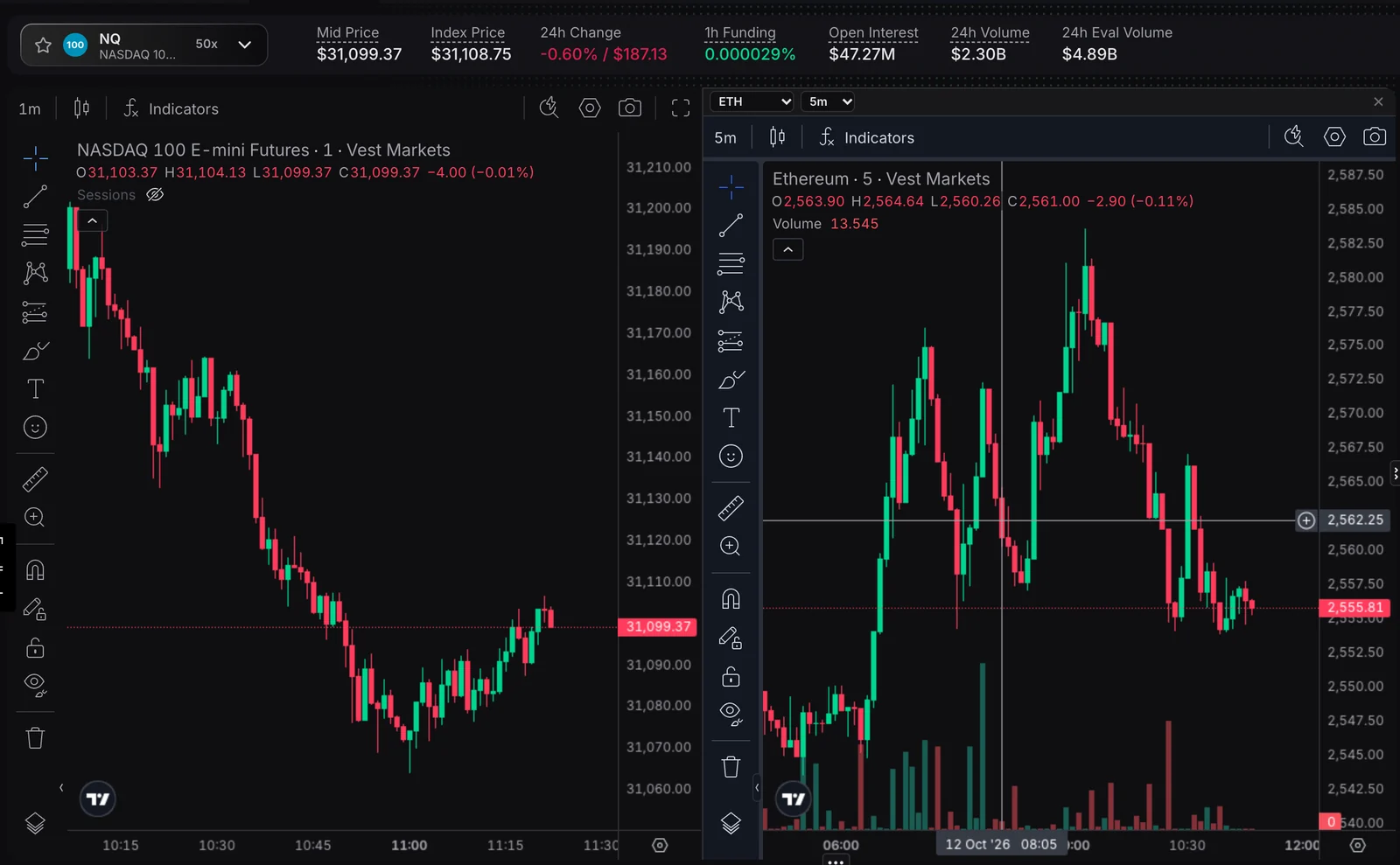Image resolution: width=1400 pixels, height=865 pixels.
Task: Toggle Sessions visibility eye icon
Action: [x=155, y=195]
